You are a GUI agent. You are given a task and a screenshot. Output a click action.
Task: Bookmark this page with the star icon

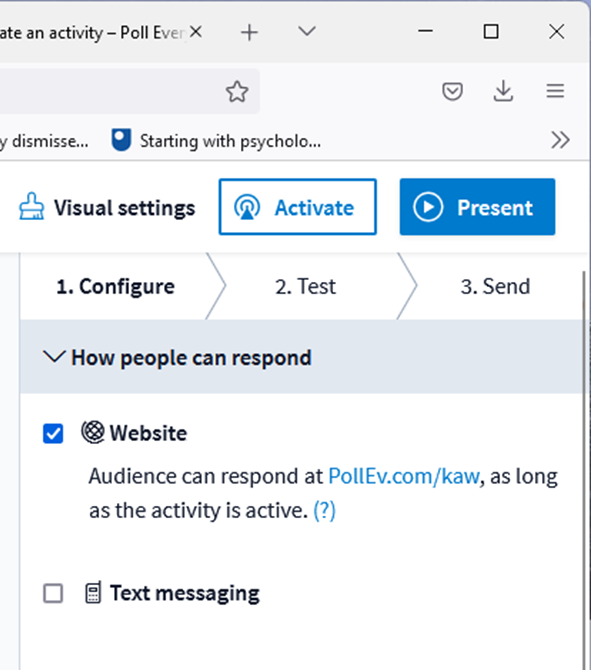point(237,91)
